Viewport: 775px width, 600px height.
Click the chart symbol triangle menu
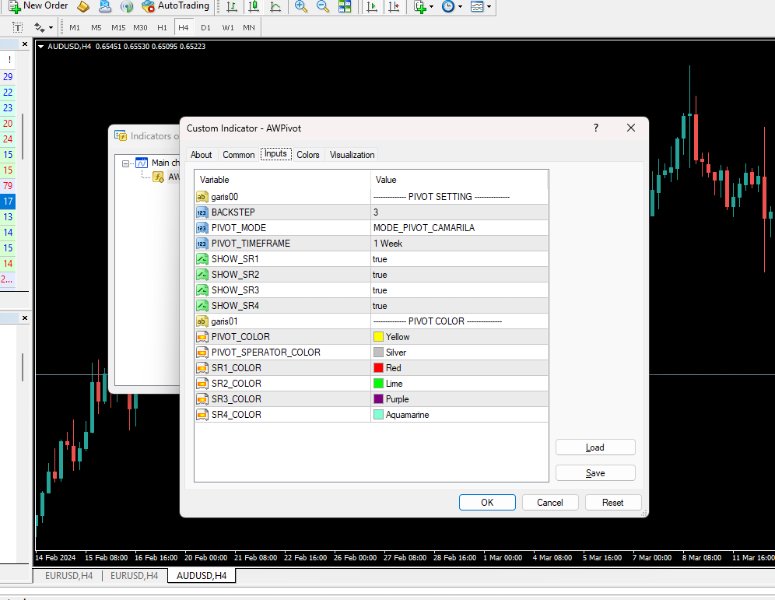point(41,46)
